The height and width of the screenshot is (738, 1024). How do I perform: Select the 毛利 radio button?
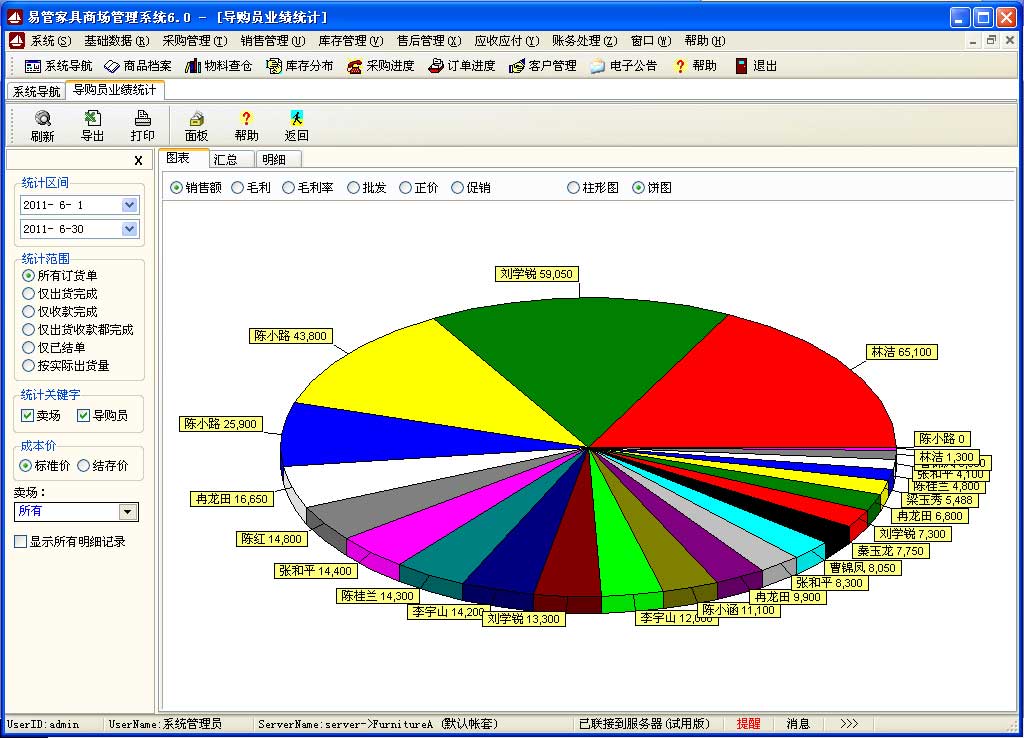click(x=238, y=187)
